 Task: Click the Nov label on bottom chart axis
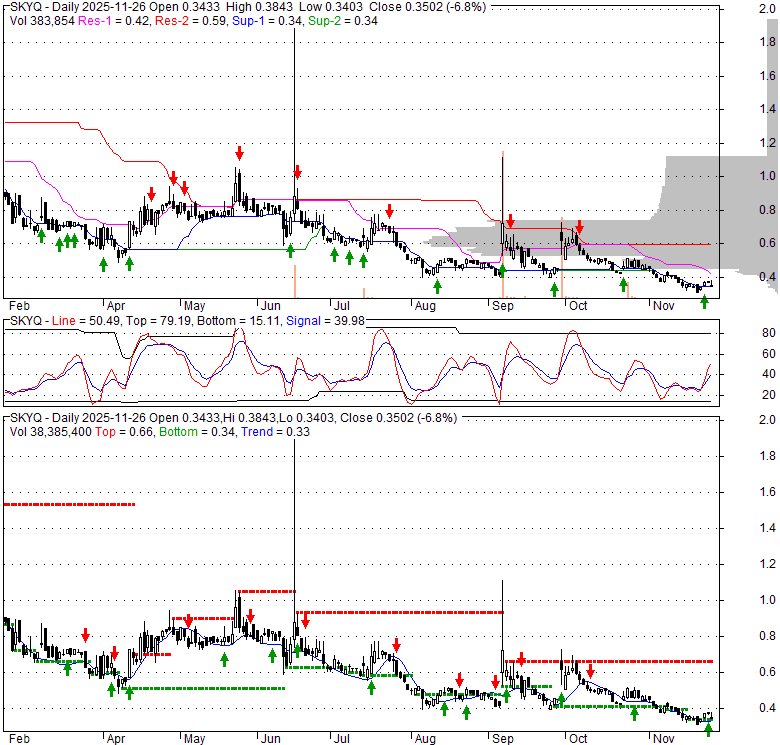point(663,739)
